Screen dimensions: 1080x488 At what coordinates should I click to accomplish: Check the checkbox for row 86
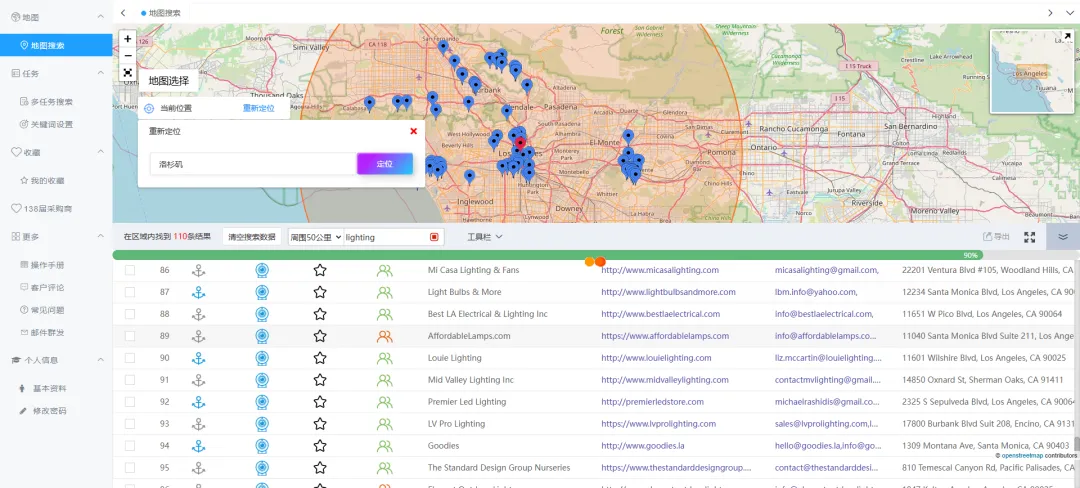click(130, 270)
